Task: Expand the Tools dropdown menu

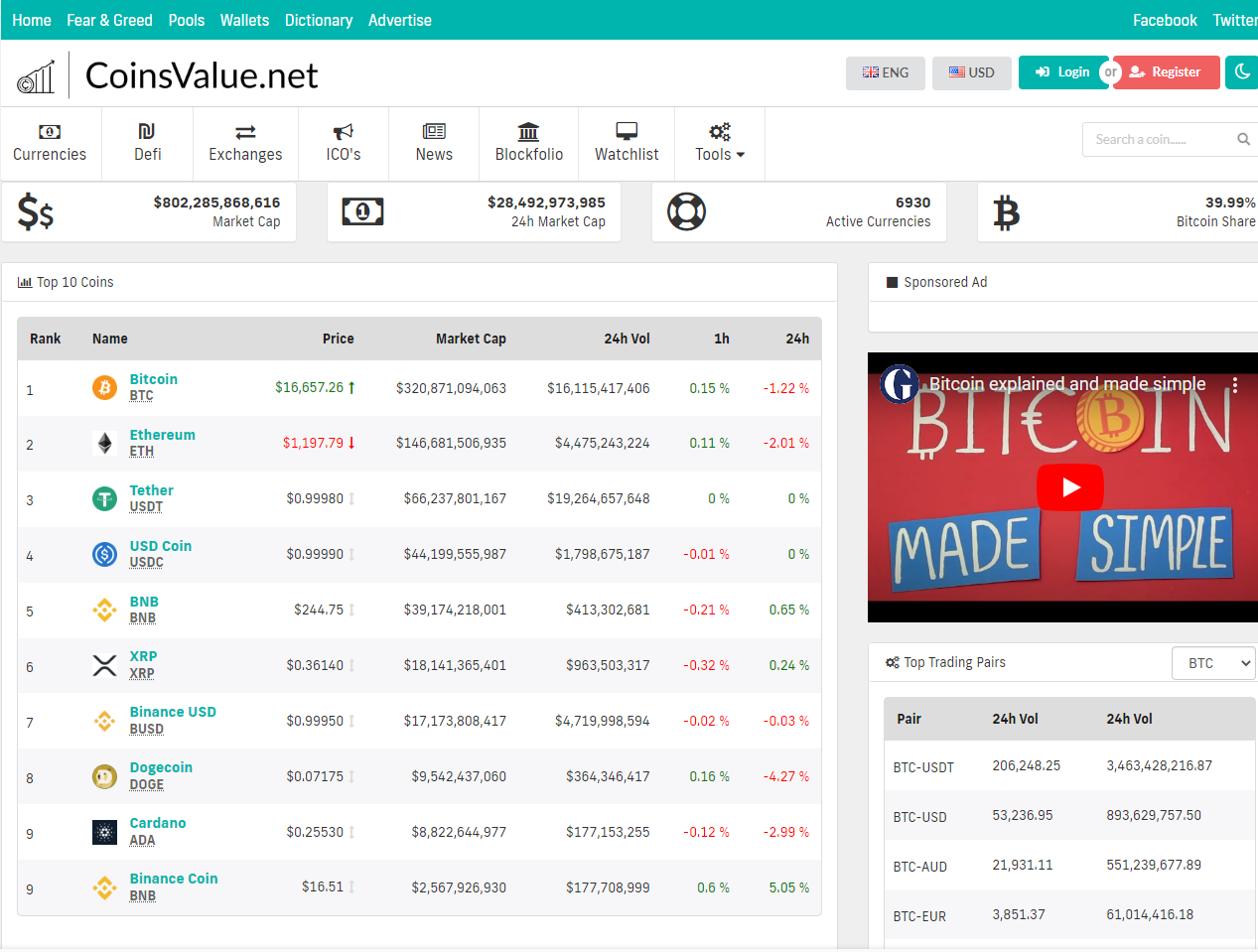Action: 720,144
